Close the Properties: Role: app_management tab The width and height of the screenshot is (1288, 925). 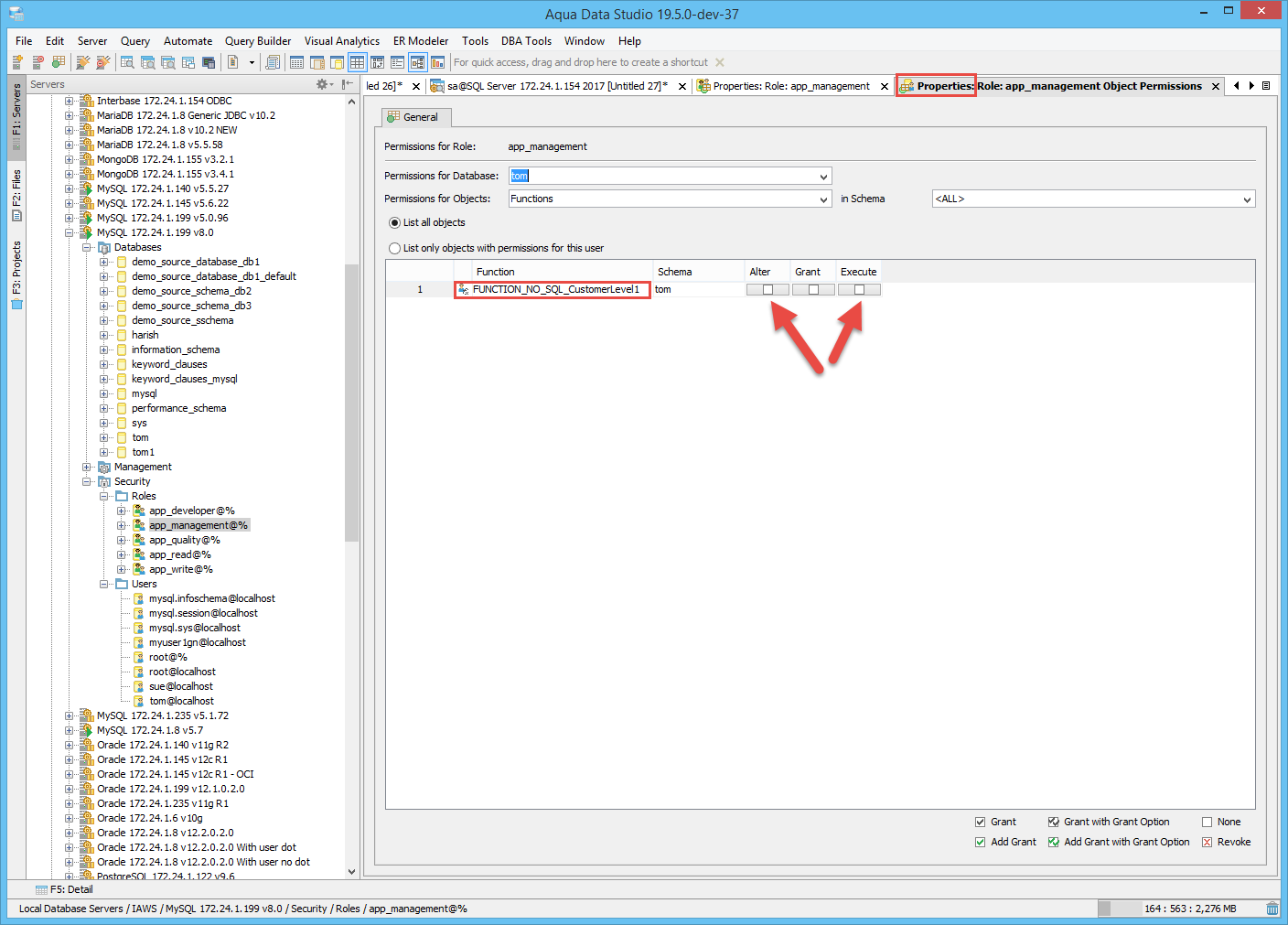[x=885, y=86]
